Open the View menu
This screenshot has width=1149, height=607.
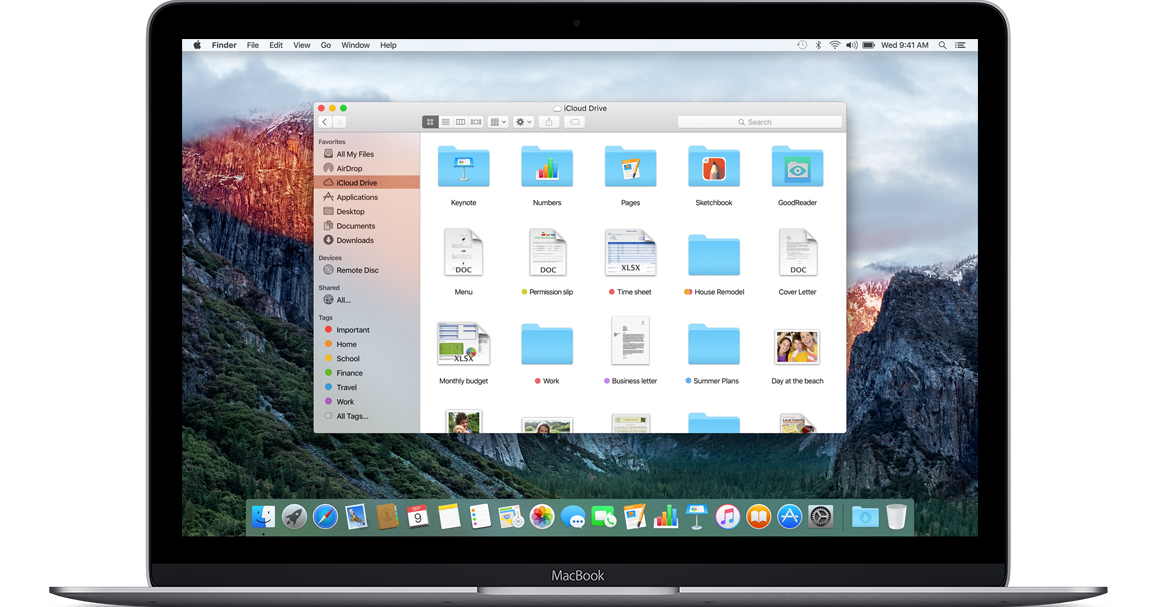pos(302,45)
